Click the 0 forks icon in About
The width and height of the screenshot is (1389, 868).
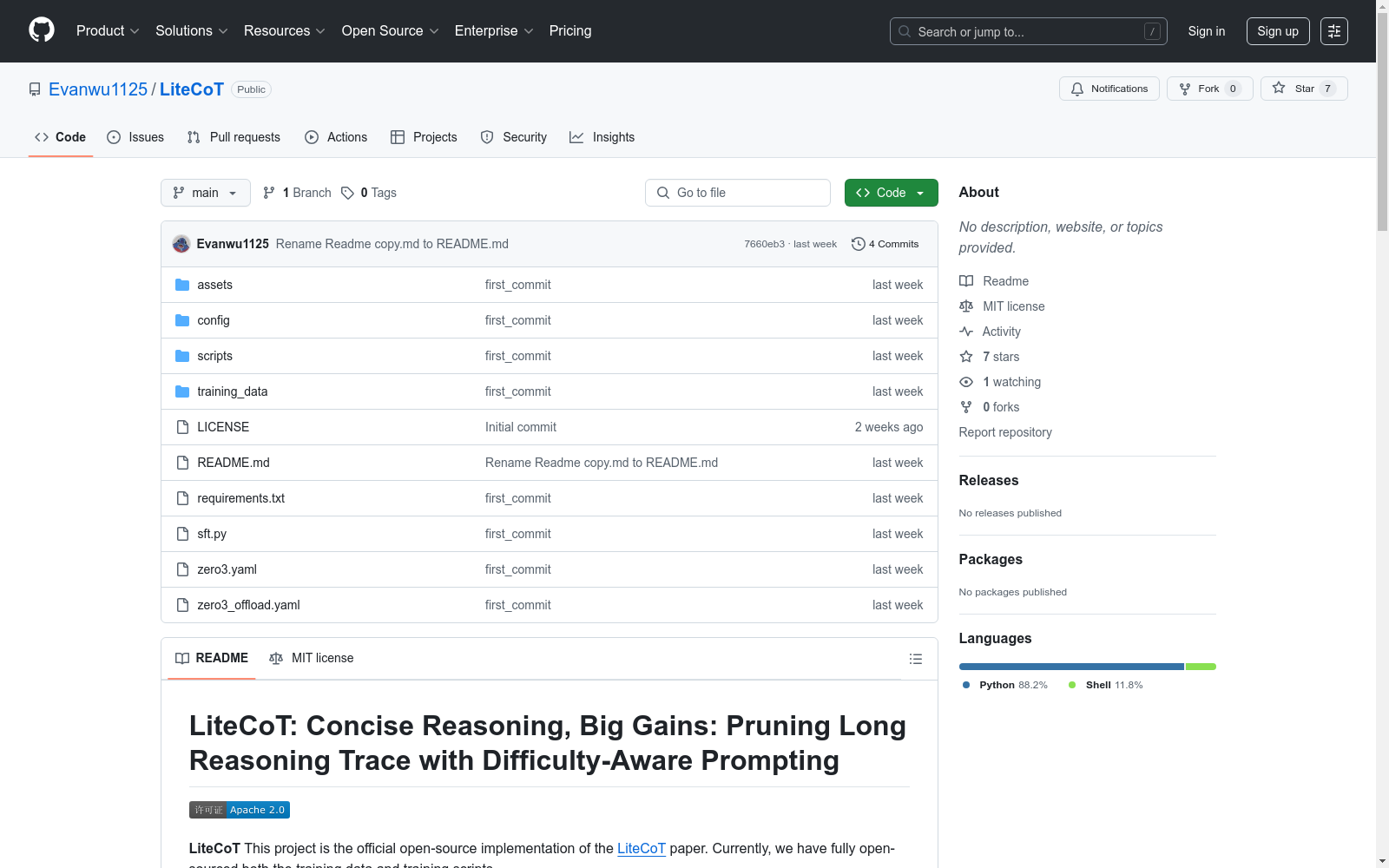(x=966, y=407)
